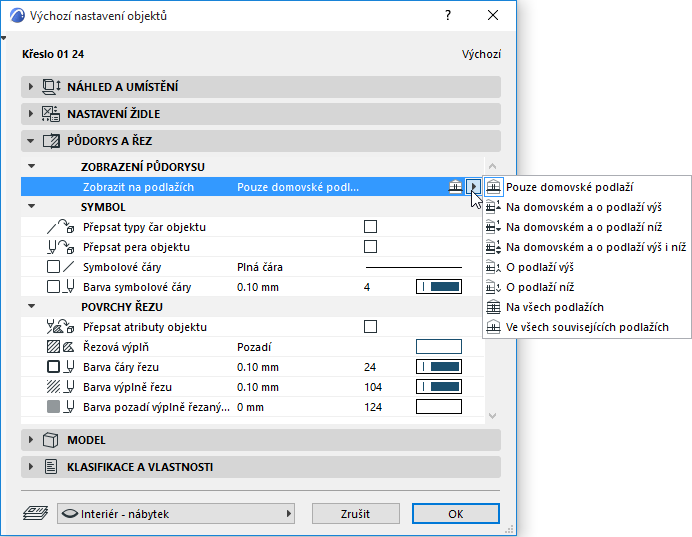The height and width of the screenshot is (537, 692).
Task: Expand the Klasifikace a vlastnosti panel arrow
Action: tap(30, 467)
